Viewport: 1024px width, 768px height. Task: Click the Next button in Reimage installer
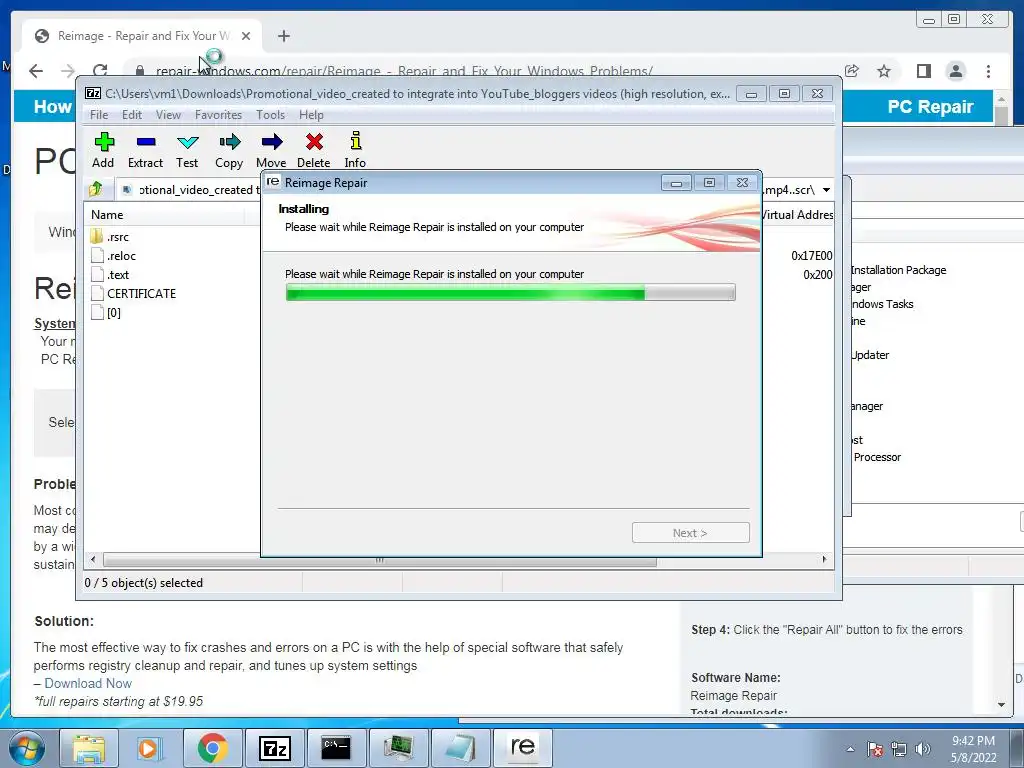pos(690,533)
